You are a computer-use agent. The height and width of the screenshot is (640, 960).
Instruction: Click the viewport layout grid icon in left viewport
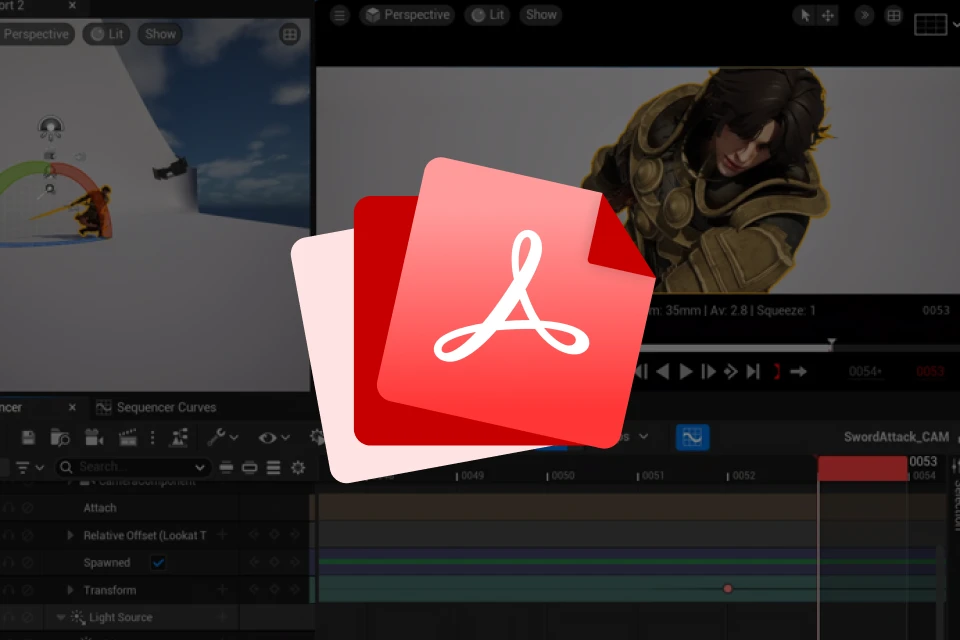(290, 34)
